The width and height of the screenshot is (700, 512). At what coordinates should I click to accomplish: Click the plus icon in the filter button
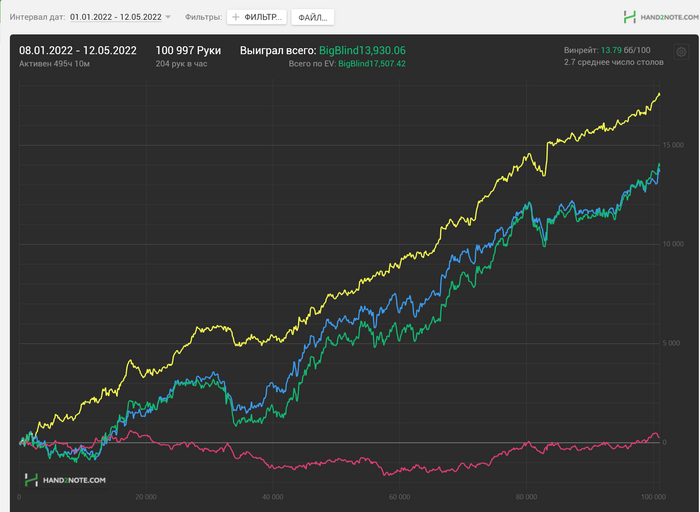[x=236, y=17]
